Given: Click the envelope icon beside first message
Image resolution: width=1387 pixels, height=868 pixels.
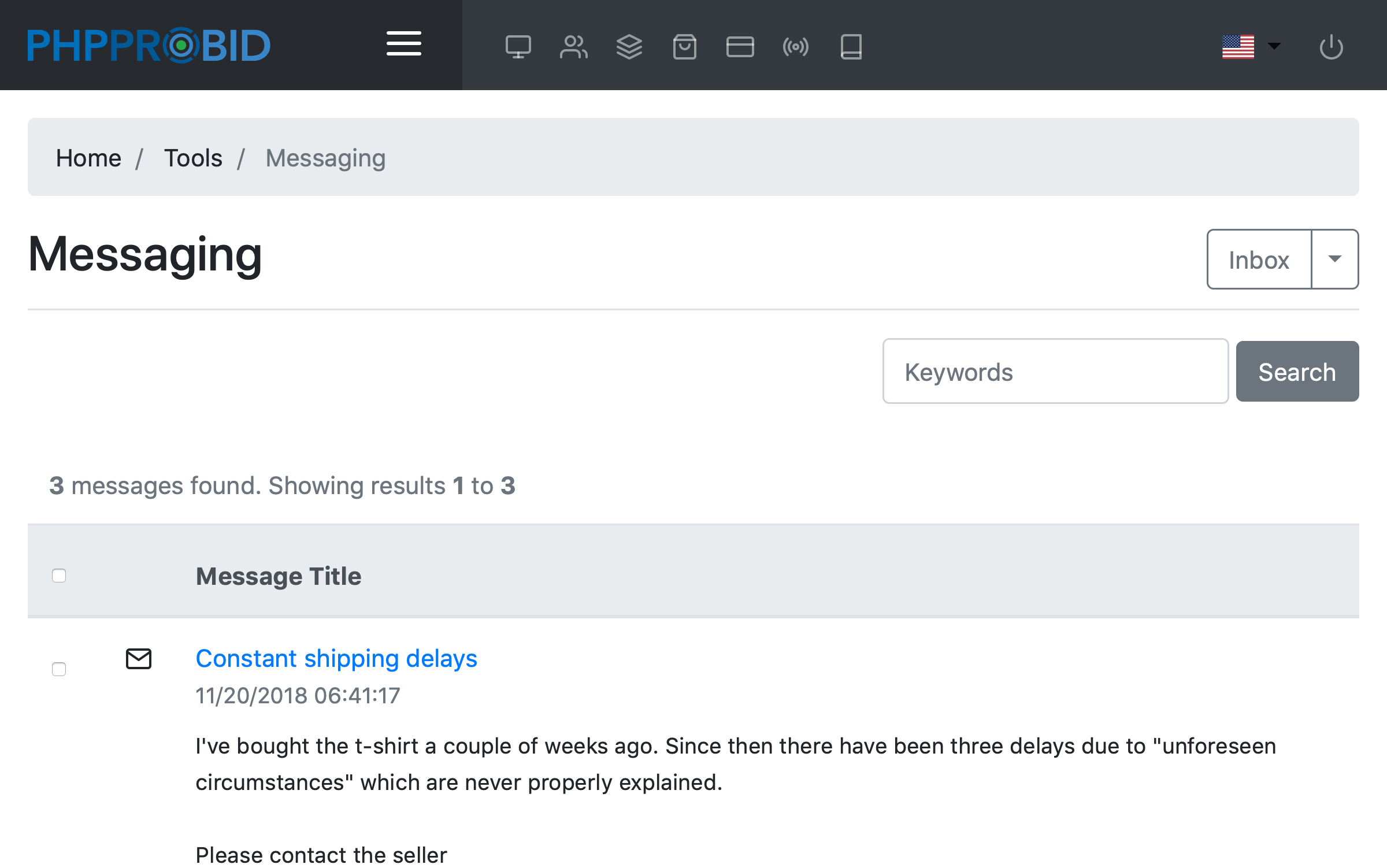Looking at the screenshot, I should pyautogui.click(x=139, y=659).
